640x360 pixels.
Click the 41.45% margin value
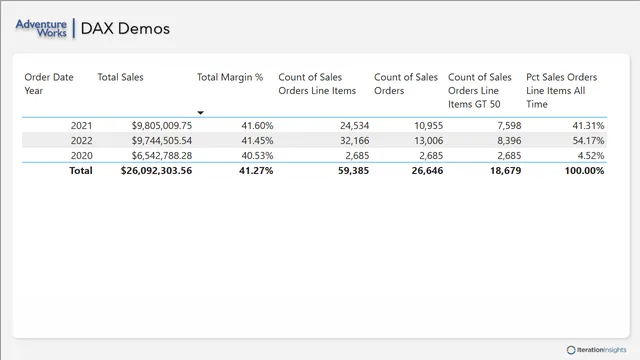click(x=257, y=140)
